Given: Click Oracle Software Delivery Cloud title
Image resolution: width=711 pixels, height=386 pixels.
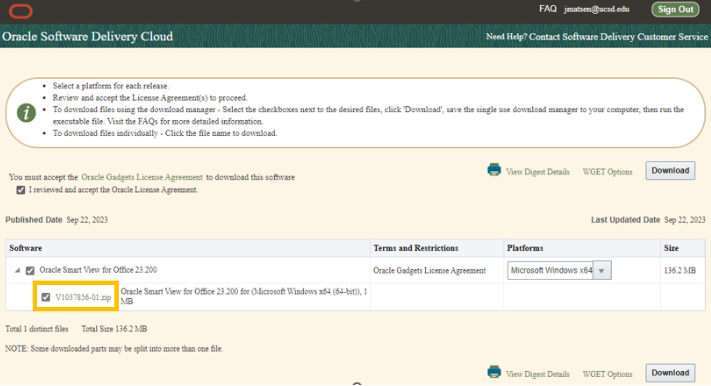Looking at the screenshot, I should (88, 36).
